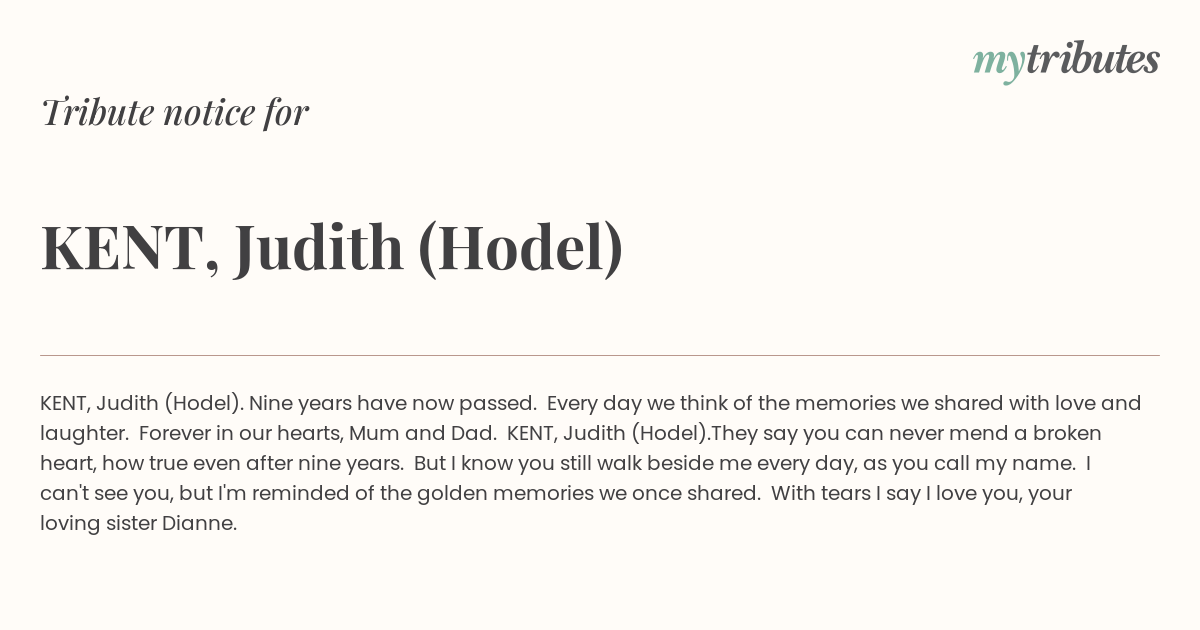
Task: Click "Judith" in the large title
Action: [x=319, y=248]
